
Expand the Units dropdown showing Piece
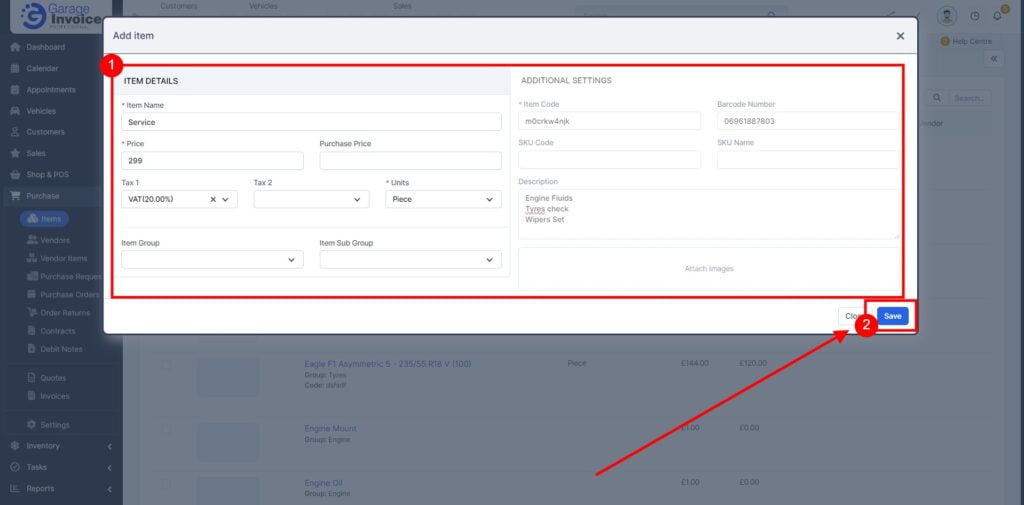(x=443, y=200)
